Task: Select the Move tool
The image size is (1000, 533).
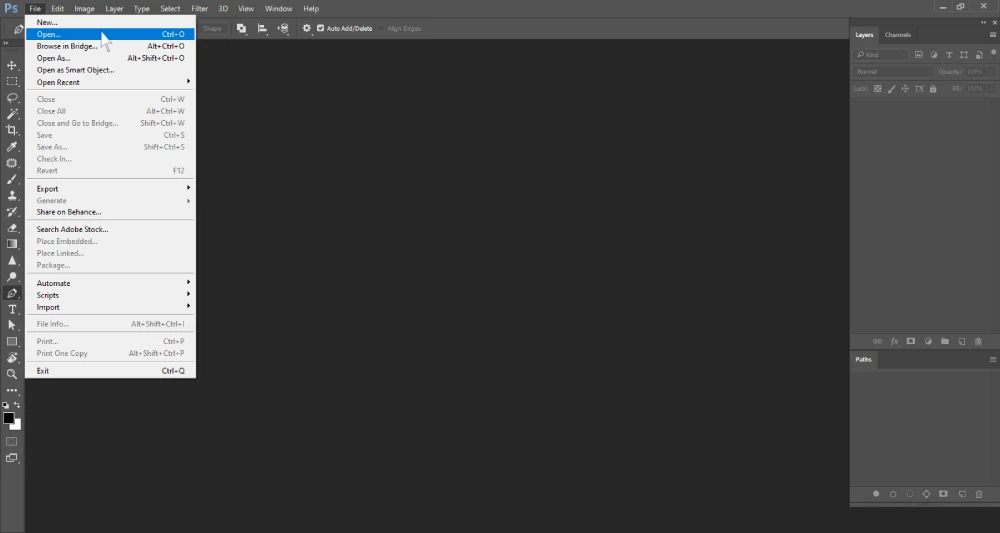Action: coord(11,65)
